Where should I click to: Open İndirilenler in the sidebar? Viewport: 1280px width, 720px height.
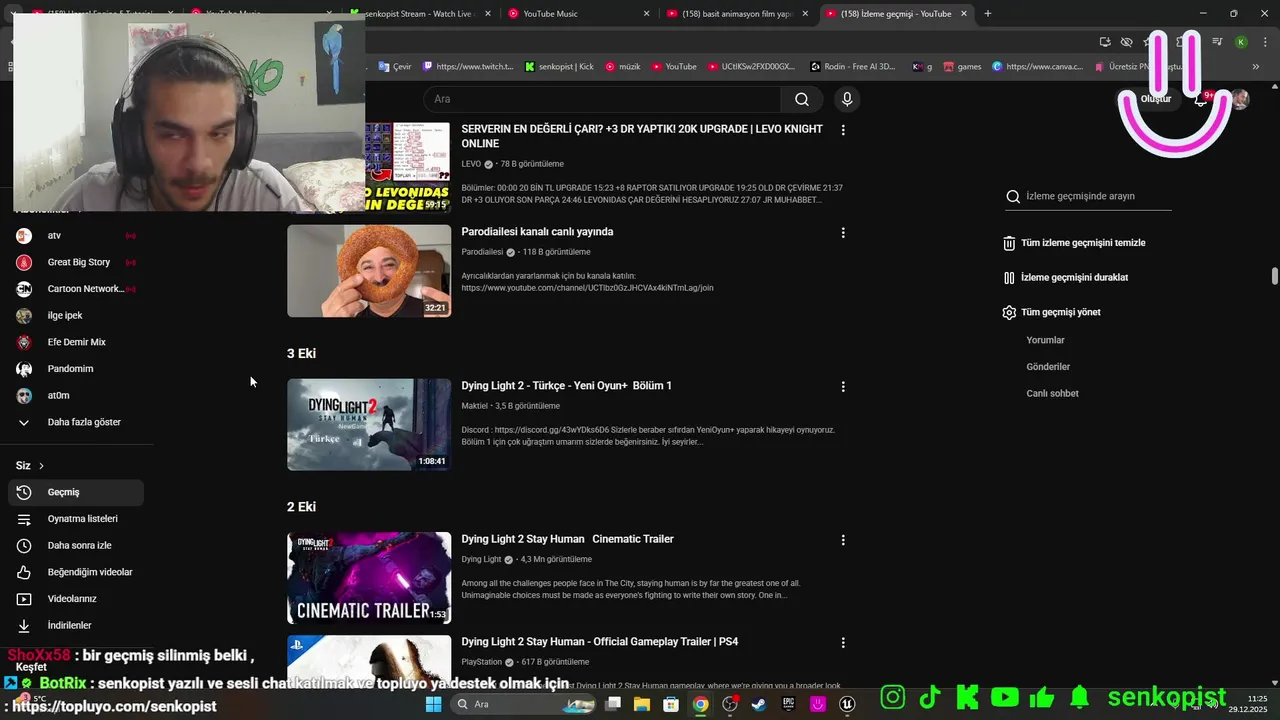click(76, 625)
